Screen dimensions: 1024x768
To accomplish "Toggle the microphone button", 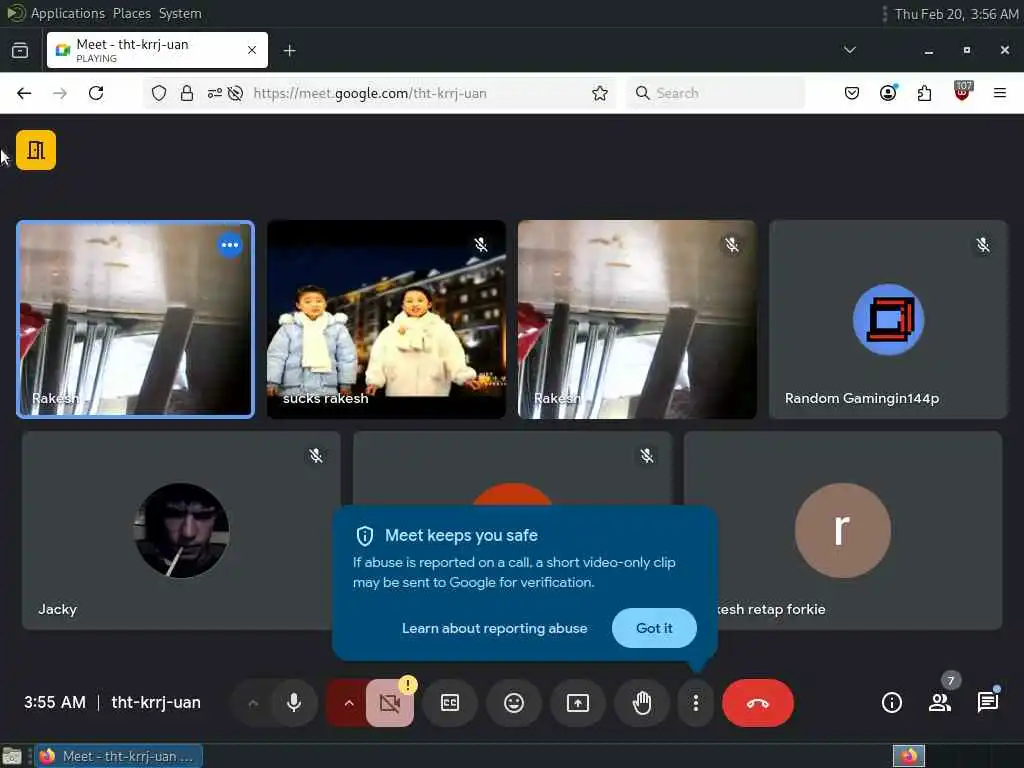I will pos(294,703).
